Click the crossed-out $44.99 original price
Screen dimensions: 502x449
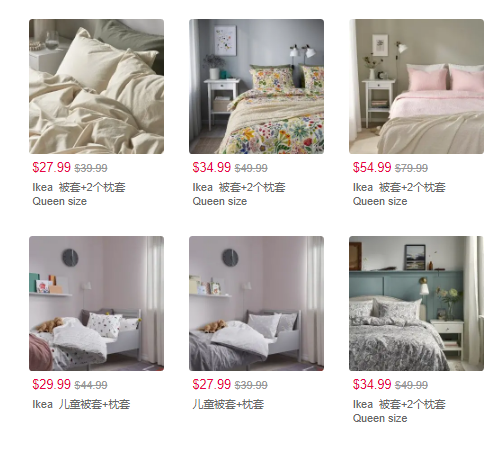[91, 385]
